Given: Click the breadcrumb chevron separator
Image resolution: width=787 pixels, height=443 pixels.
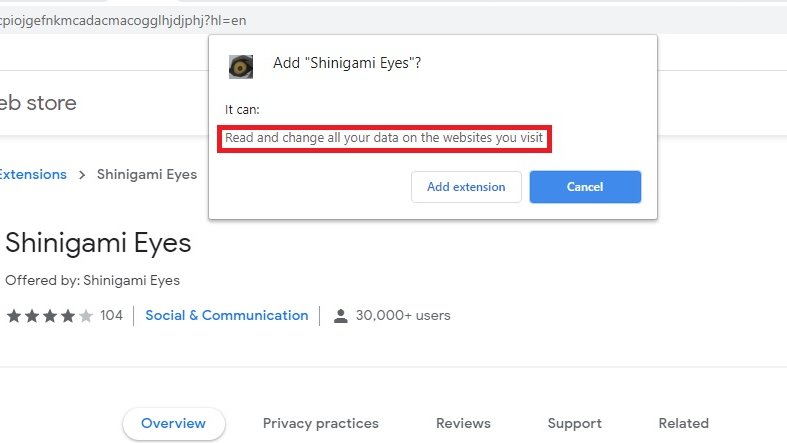Looking at the screenshot, I should coord(82,175).
